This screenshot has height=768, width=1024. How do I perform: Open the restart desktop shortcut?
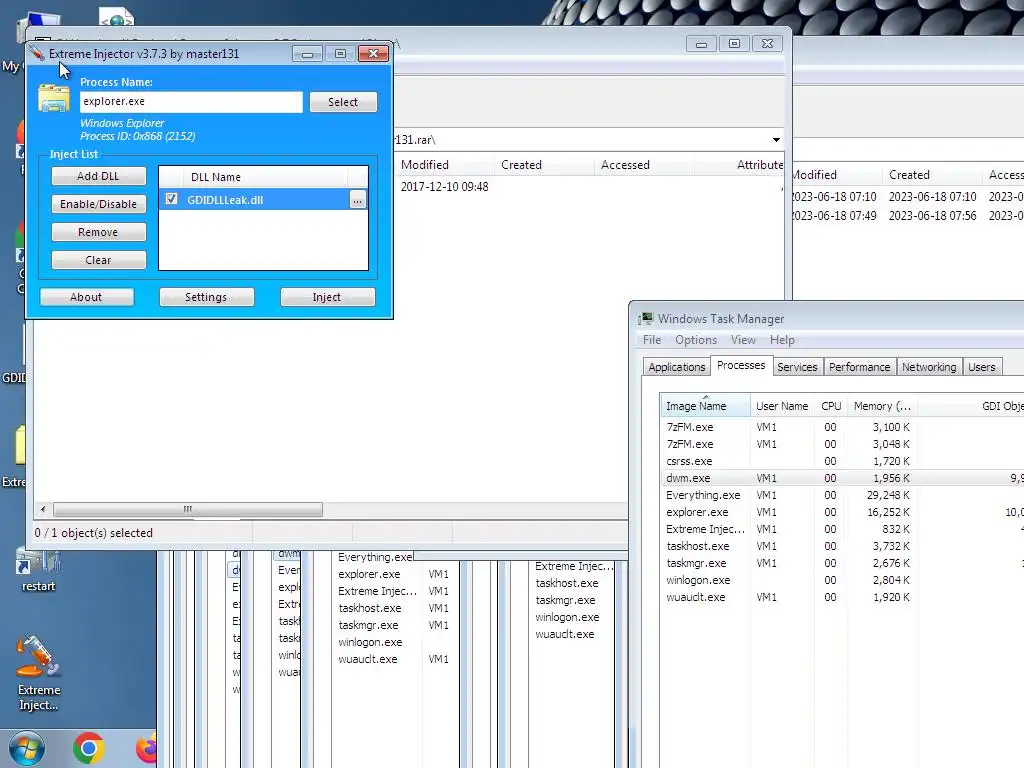[38, 571]
